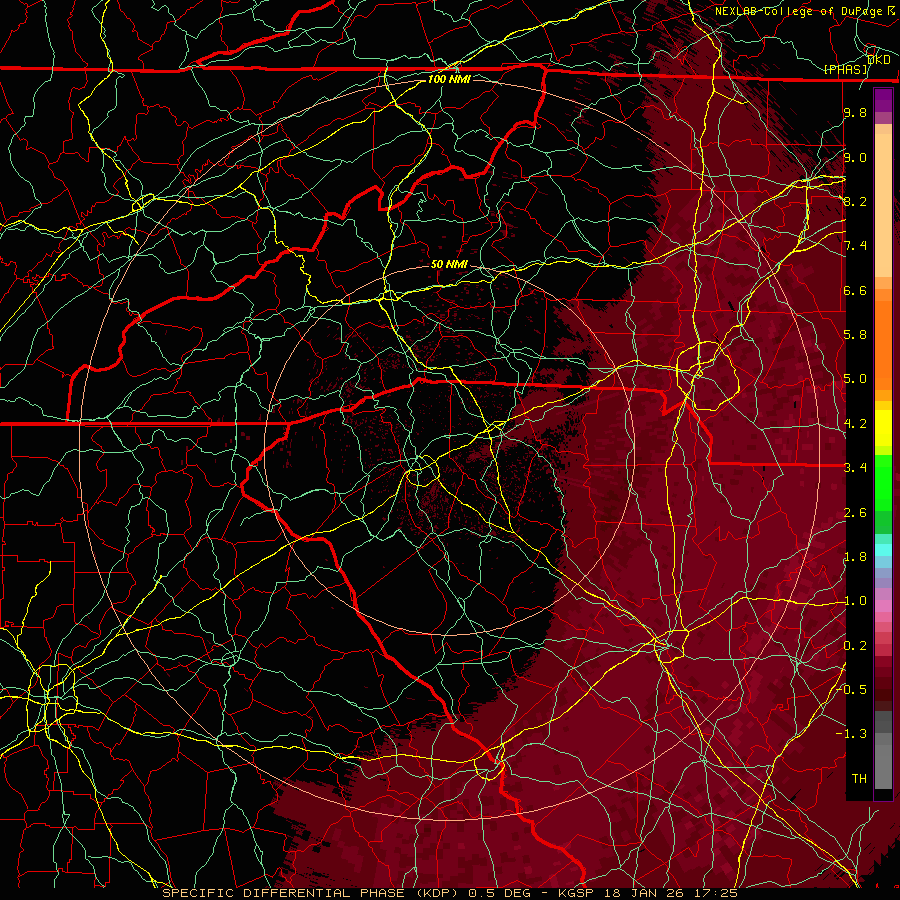Click the 1.0 value on the color scale

point(855,601)
